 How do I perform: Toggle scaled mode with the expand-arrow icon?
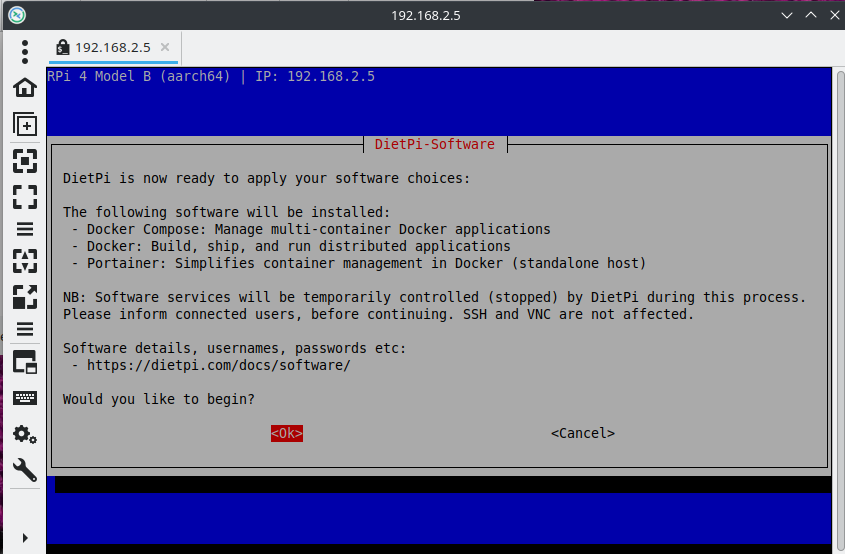[25, 297]
